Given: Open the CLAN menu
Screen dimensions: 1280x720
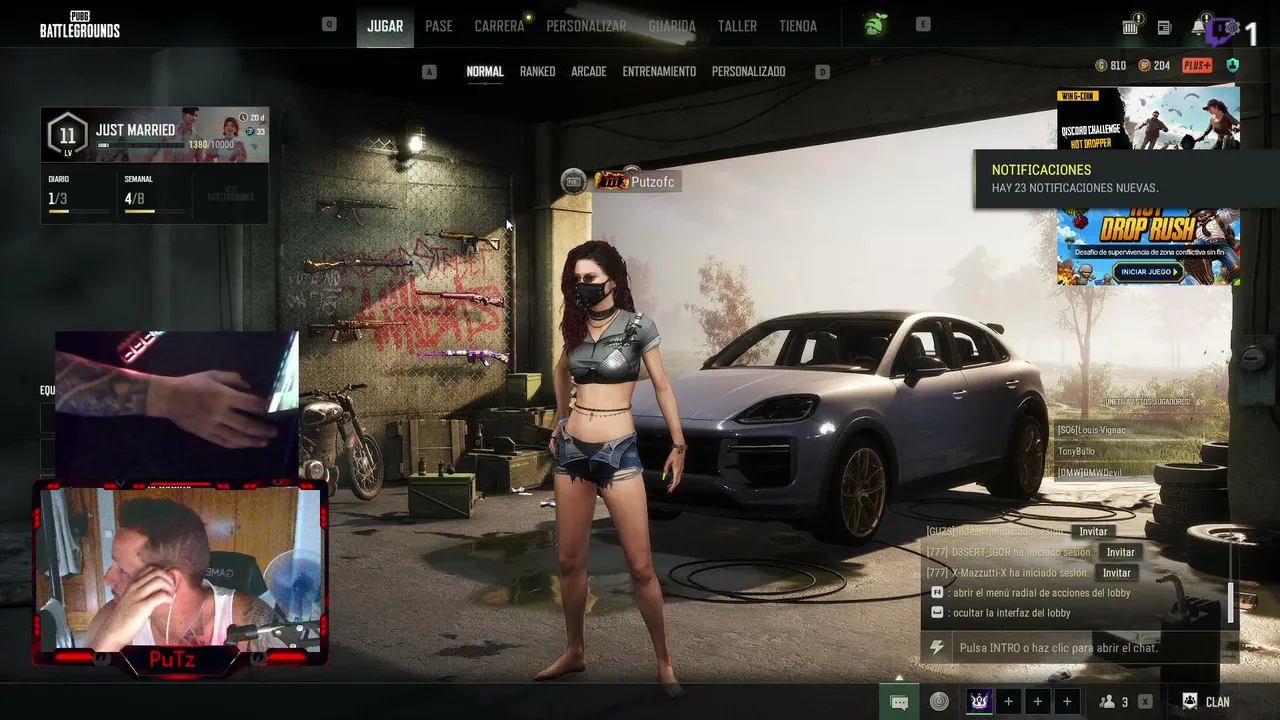Looking at the screenshot, I should click(1206, 702).
